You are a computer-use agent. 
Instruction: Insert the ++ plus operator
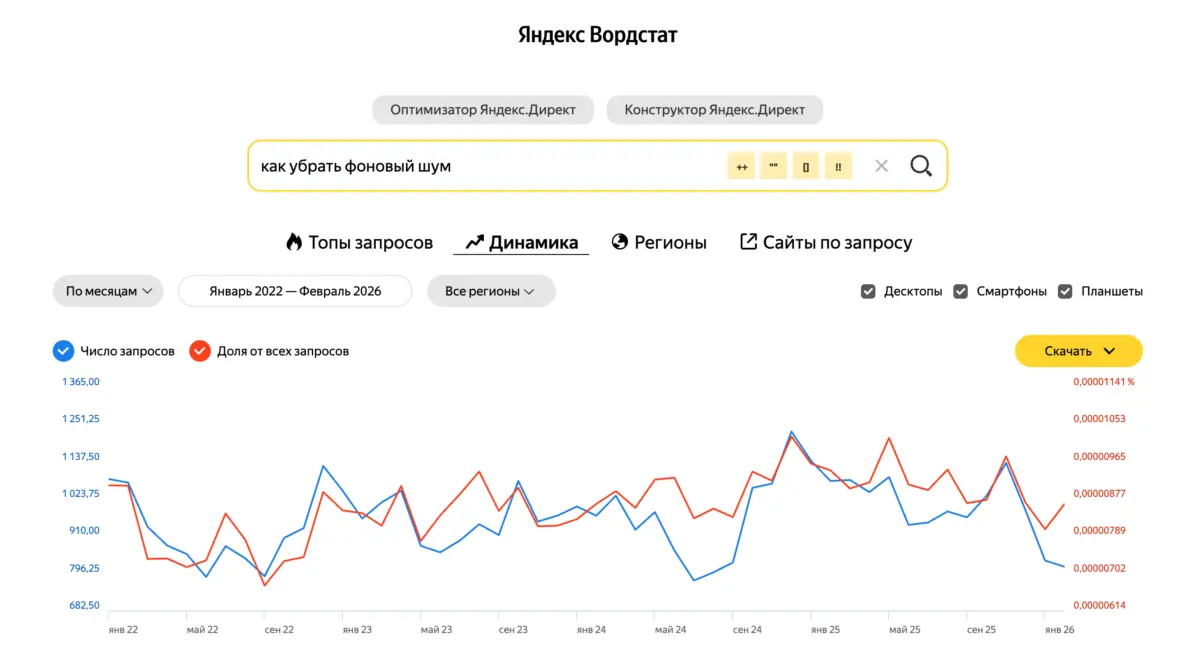[x=742, y=166]
